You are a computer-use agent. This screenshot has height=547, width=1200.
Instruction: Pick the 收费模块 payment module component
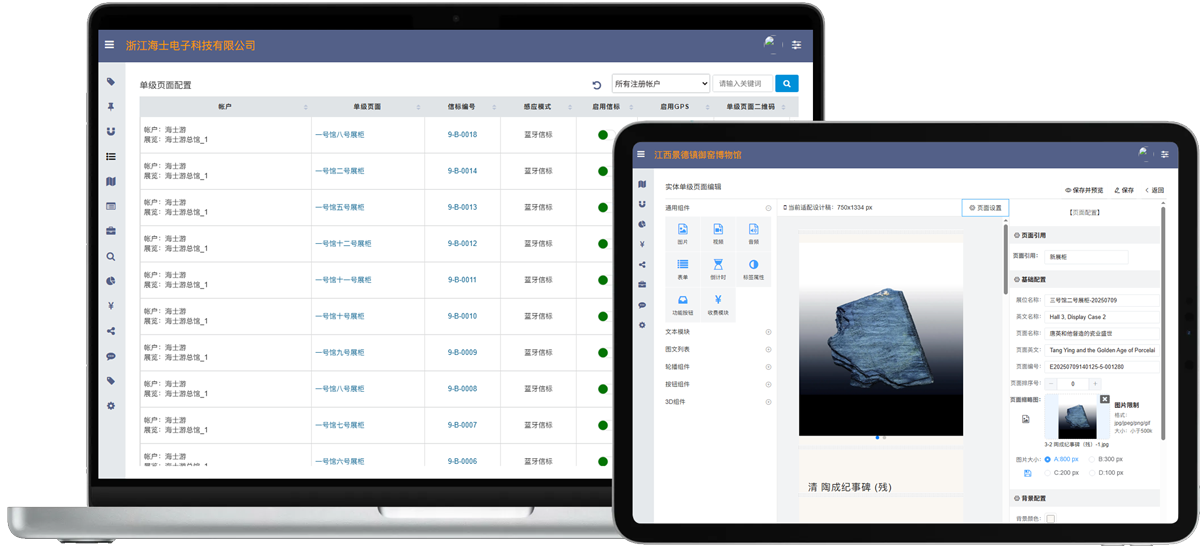click(718, 305)
